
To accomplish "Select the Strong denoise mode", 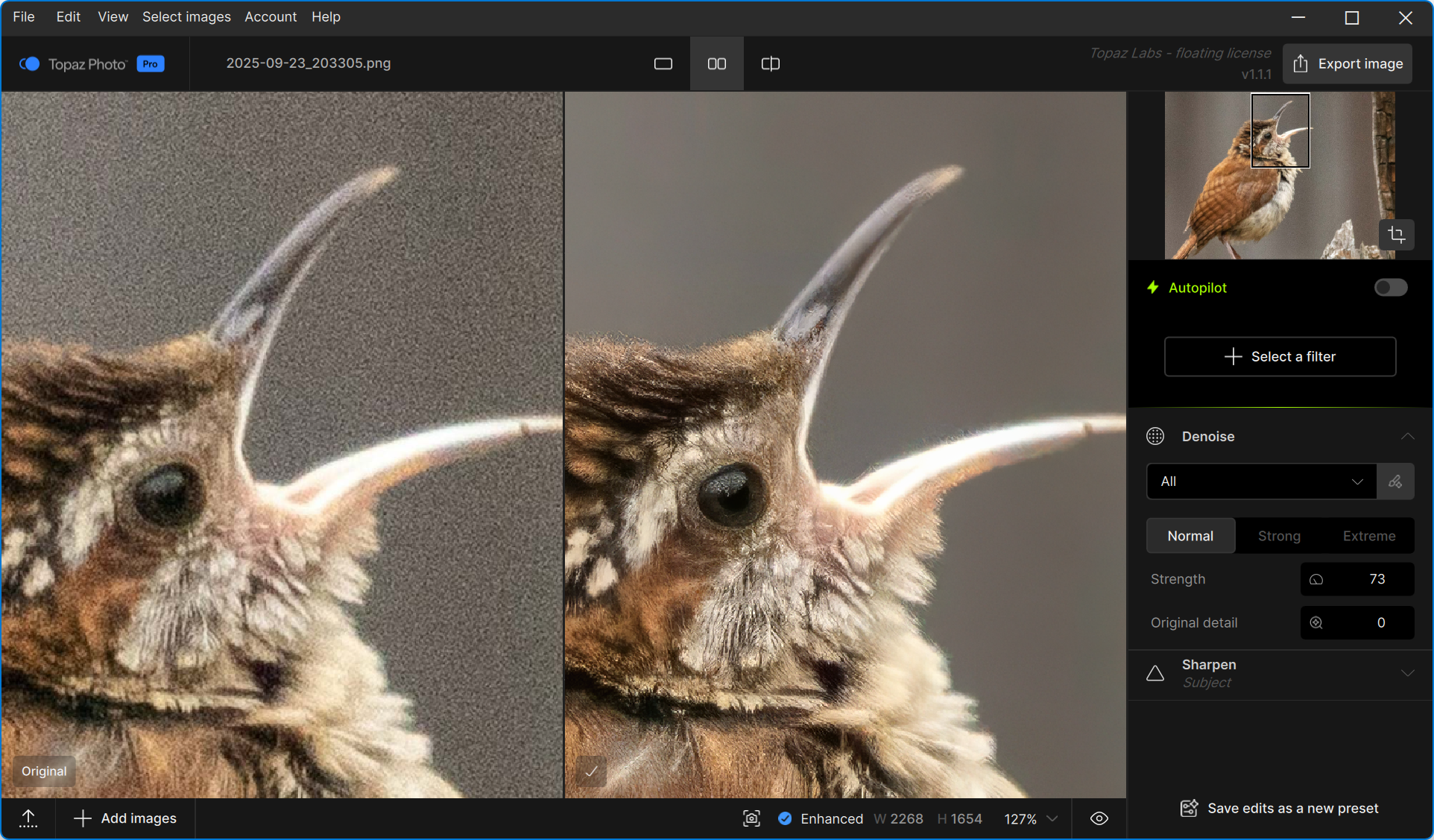I will pos(1279,536).
